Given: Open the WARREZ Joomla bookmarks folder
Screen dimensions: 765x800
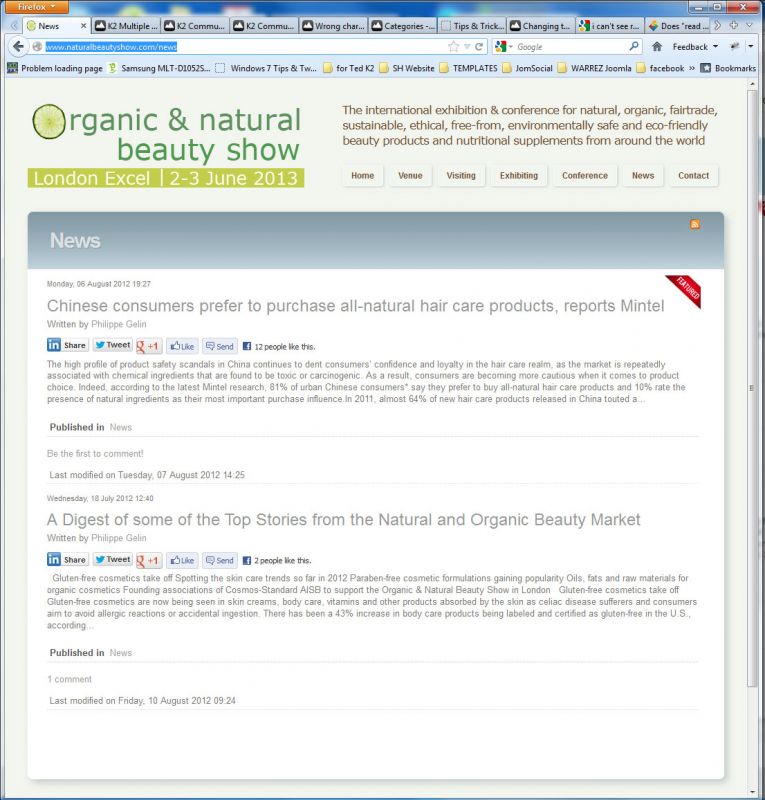Looking at the screenshot, I should click(x=595, y=68).
